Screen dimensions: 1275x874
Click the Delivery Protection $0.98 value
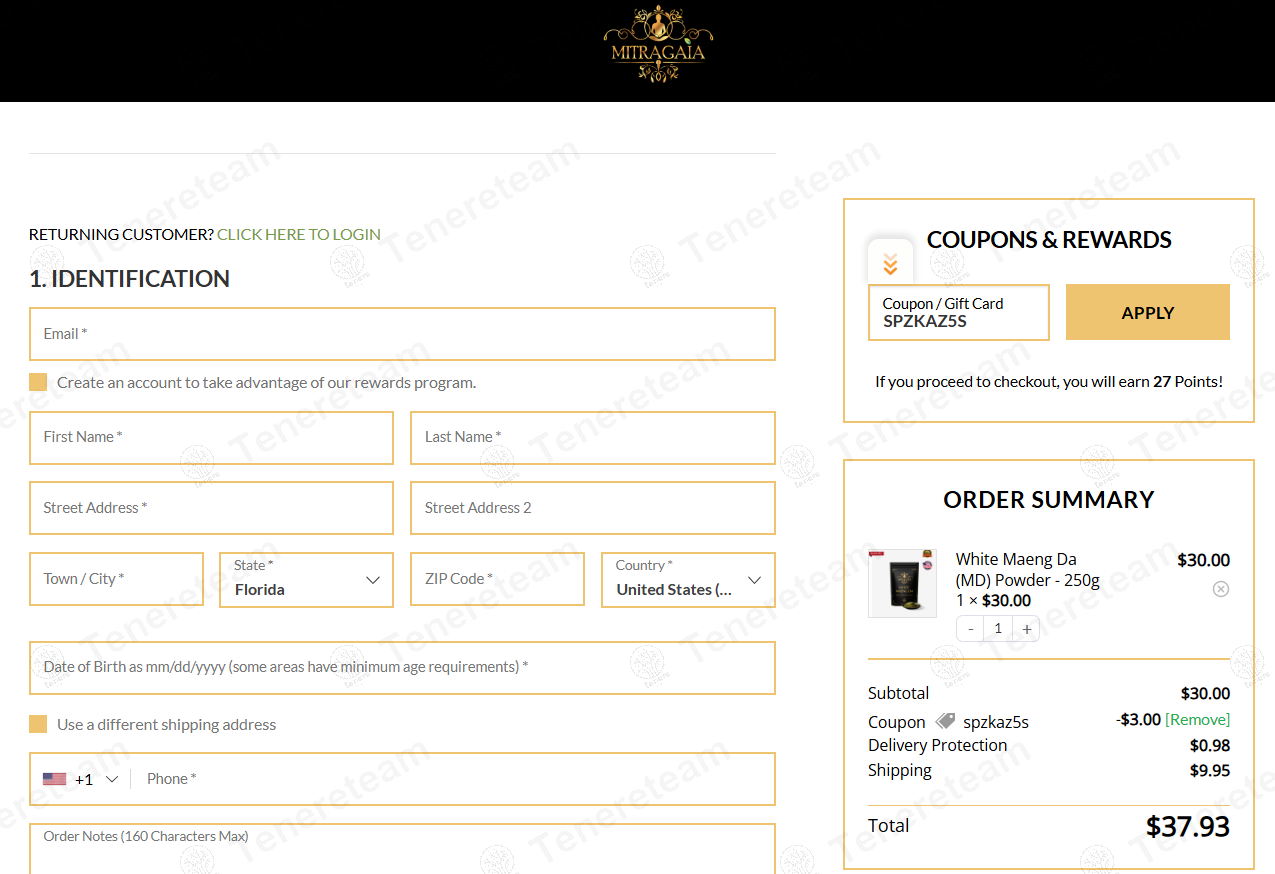[x=1210, y=746]
